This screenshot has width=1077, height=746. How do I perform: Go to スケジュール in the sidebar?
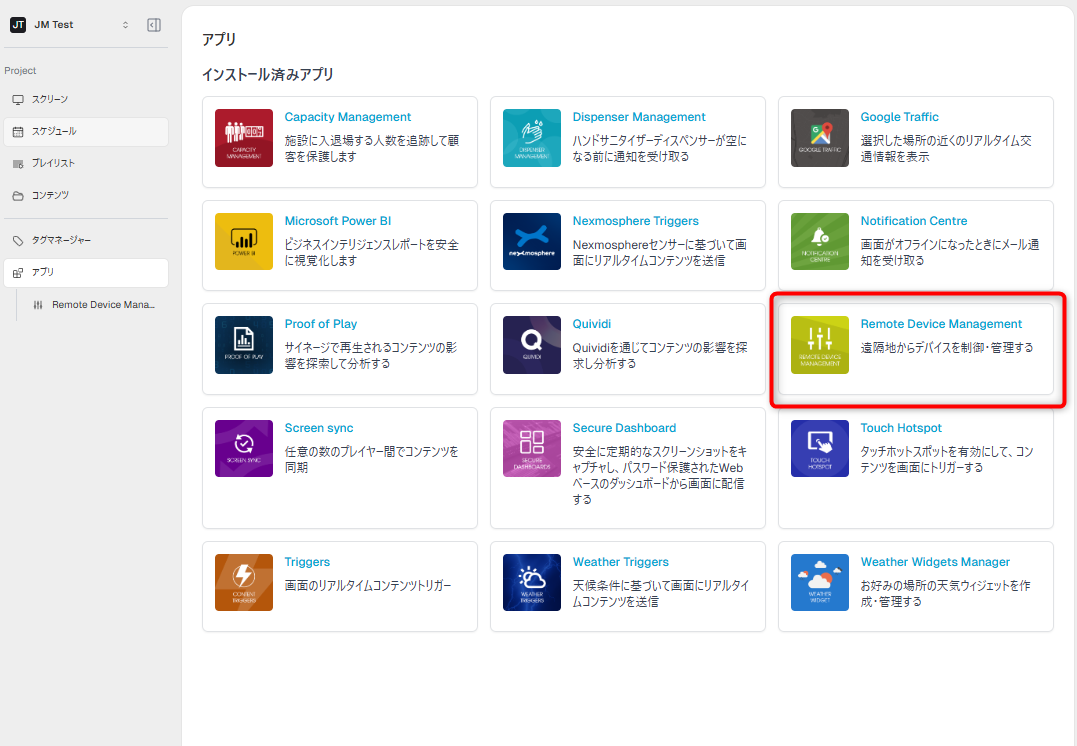(86, 131)
